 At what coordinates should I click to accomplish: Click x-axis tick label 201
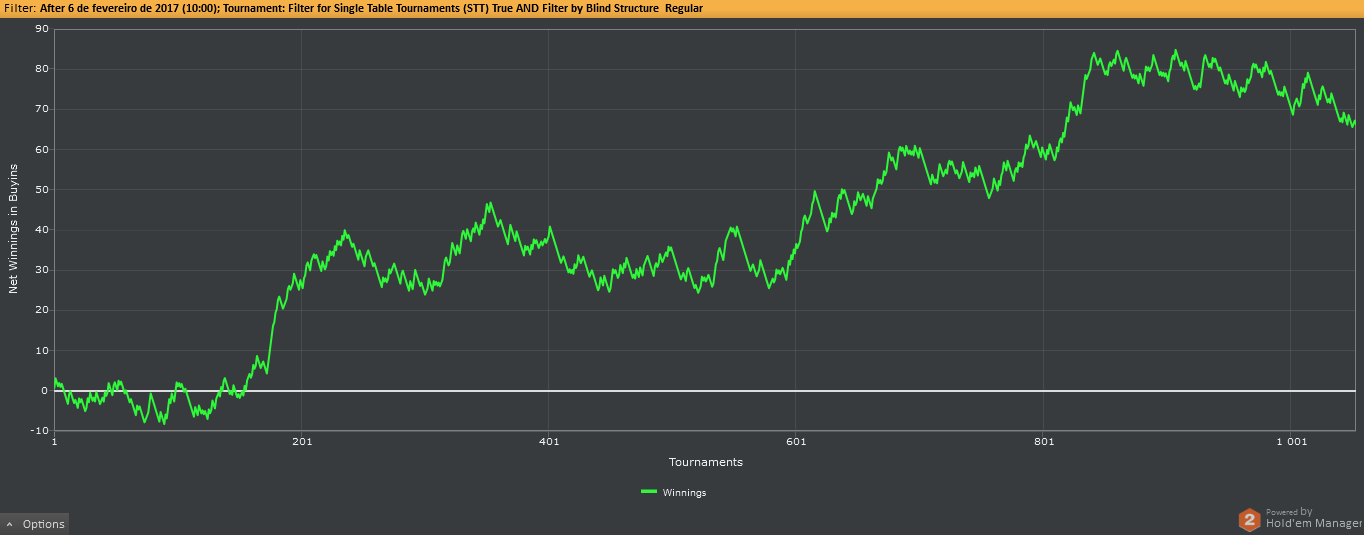pos(301,441)
